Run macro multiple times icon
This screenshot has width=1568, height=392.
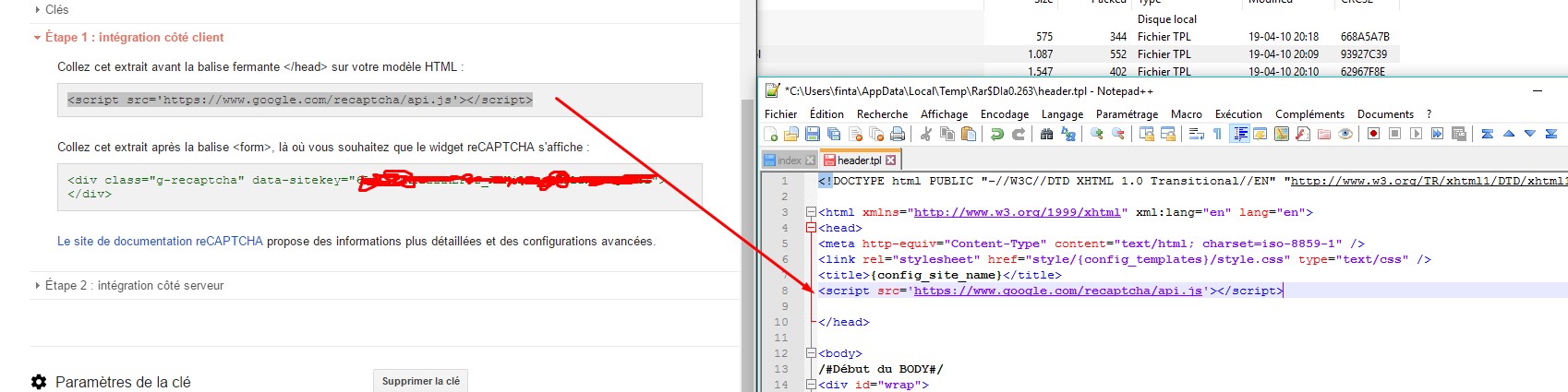point(1438,134)
